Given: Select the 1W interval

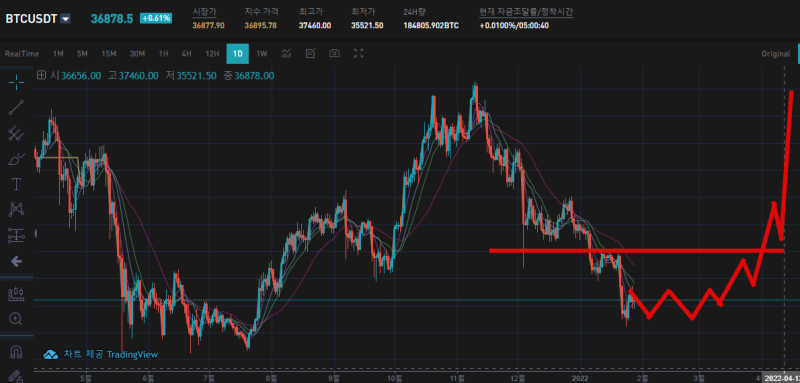Looking at the screenshot, I should click(261, 54).
